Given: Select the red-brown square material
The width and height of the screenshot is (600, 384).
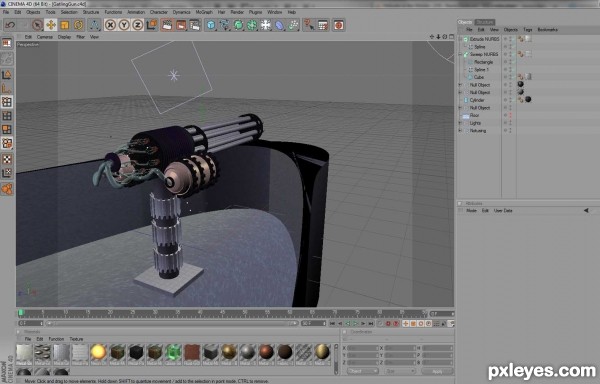Looking at the screenshot, I should click(192, 352).
